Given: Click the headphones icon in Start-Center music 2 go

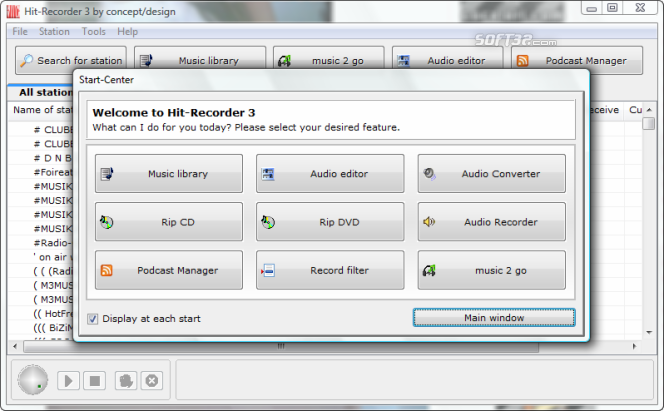Looking at the screenshot, I should click(429, 270).
